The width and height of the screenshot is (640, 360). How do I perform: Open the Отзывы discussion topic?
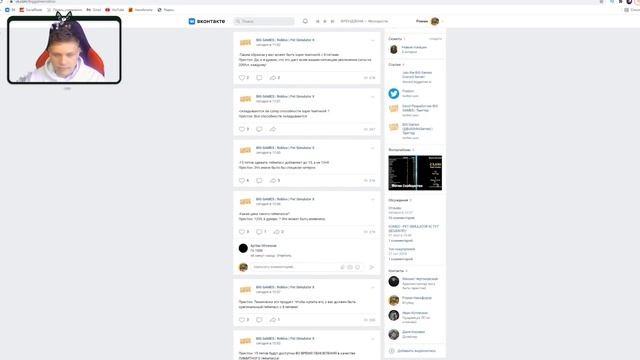395,208
